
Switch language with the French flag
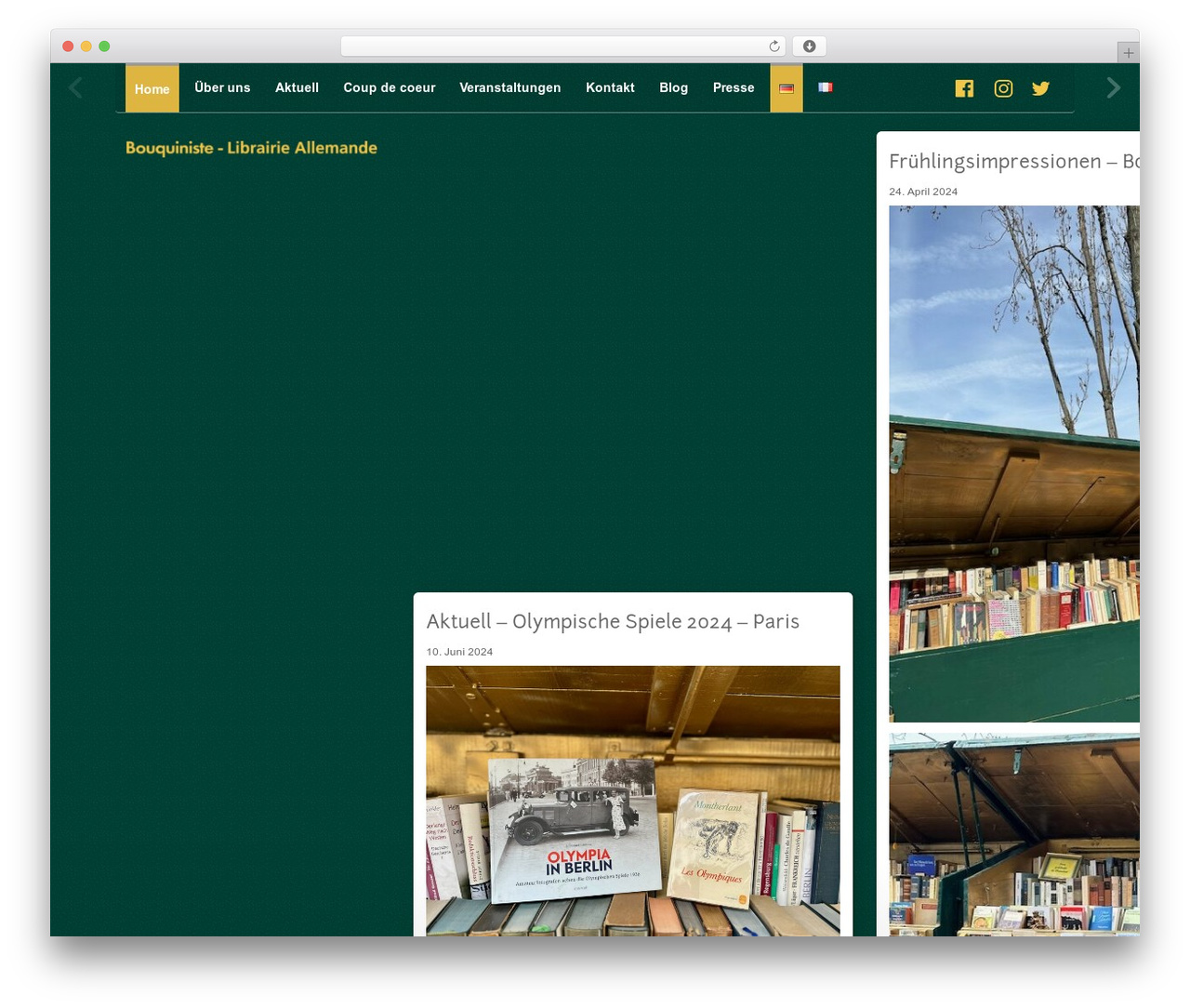[x=826, y=87]
